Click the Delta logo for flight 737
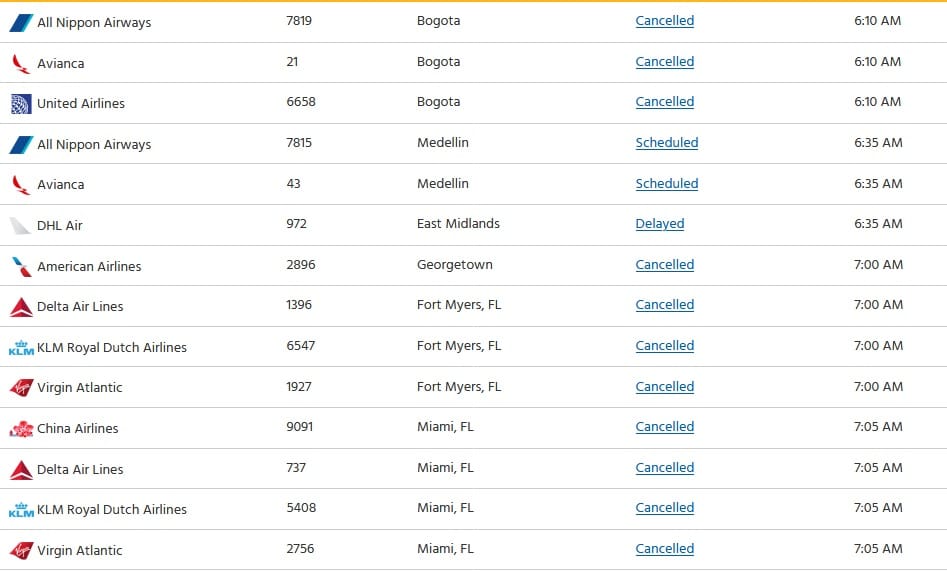Viewport: 947px width, 571px height. [x=21, y=469]
